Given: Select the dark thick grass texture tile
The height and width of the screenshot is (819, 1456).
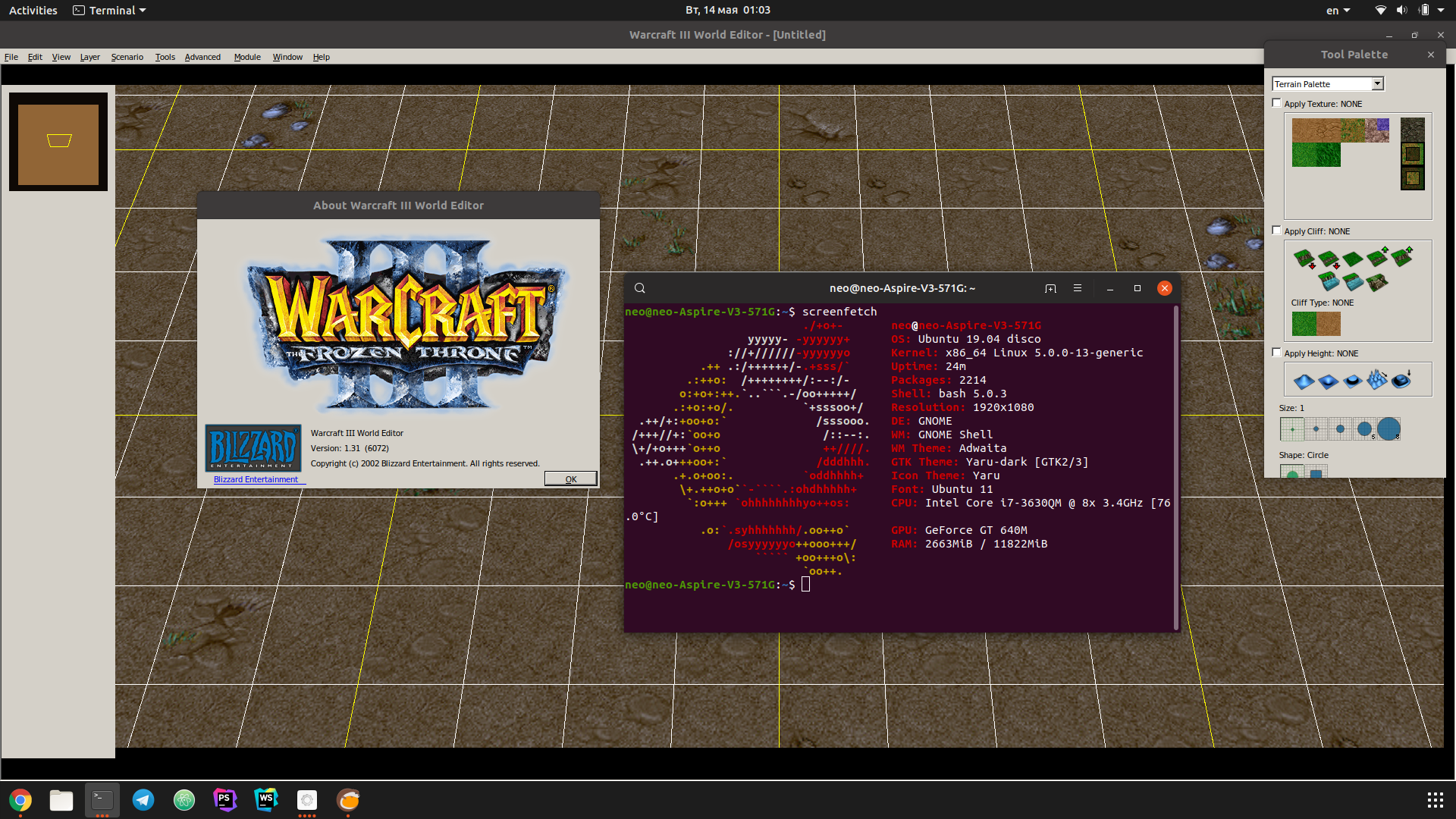Looking at the screenshot, I should [1329, 155].
